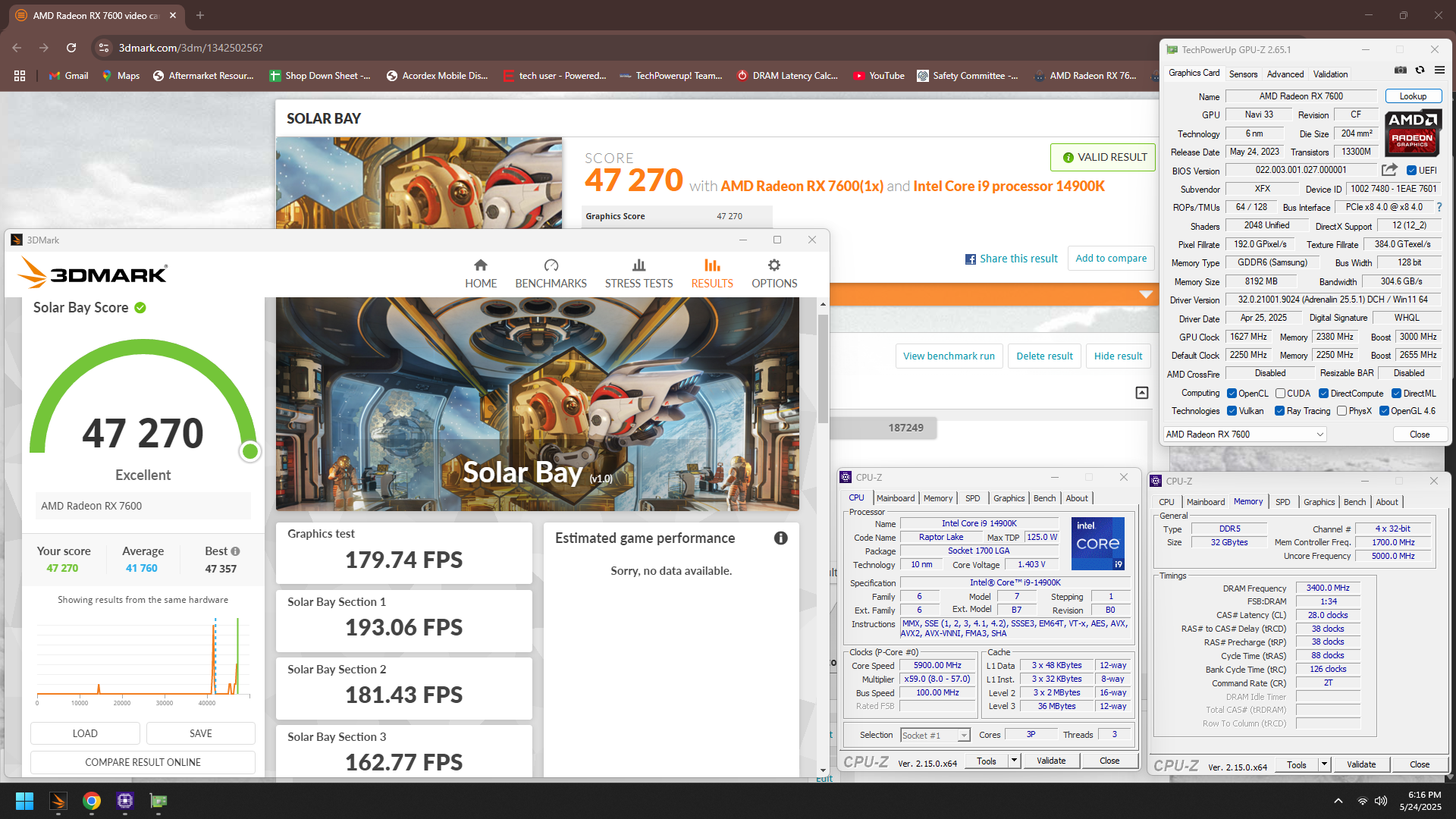Image resolution: width=1456 pixels, height=819 pixels.
Task: Click the Intel Core i9 logo in CPU-Z
Action: tap(1097, 543)
